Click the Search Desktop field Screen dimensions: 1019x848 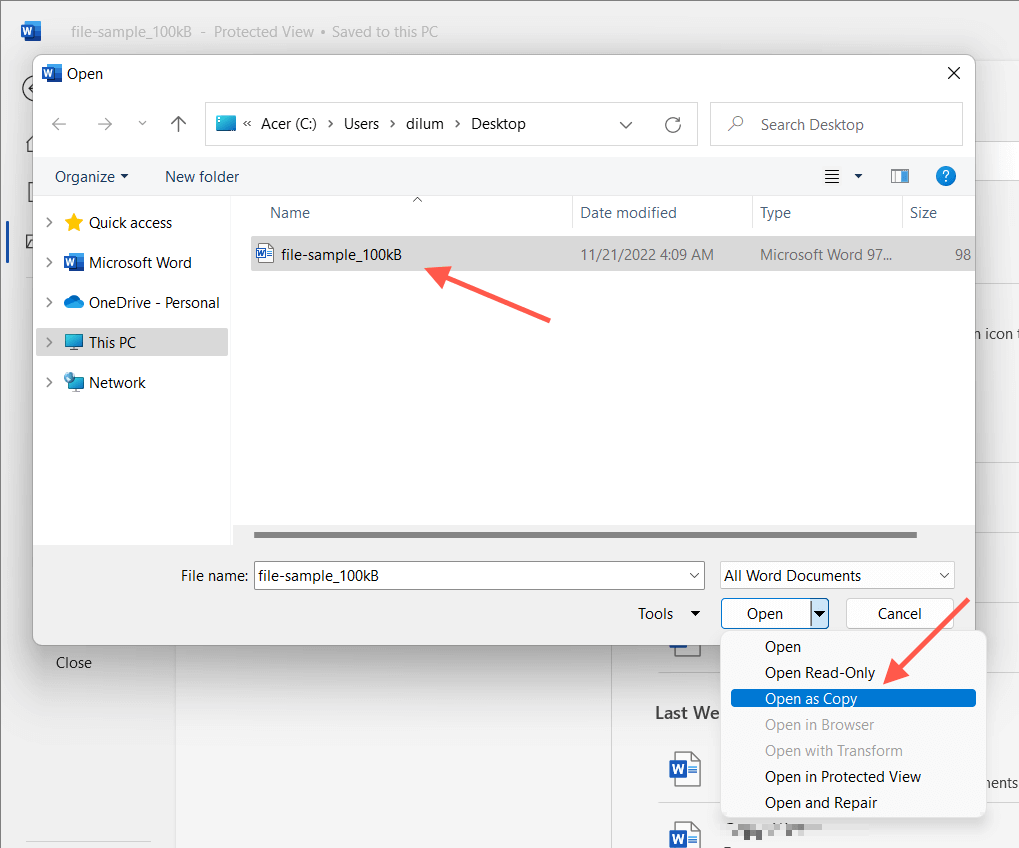click(x=836, y=124)
